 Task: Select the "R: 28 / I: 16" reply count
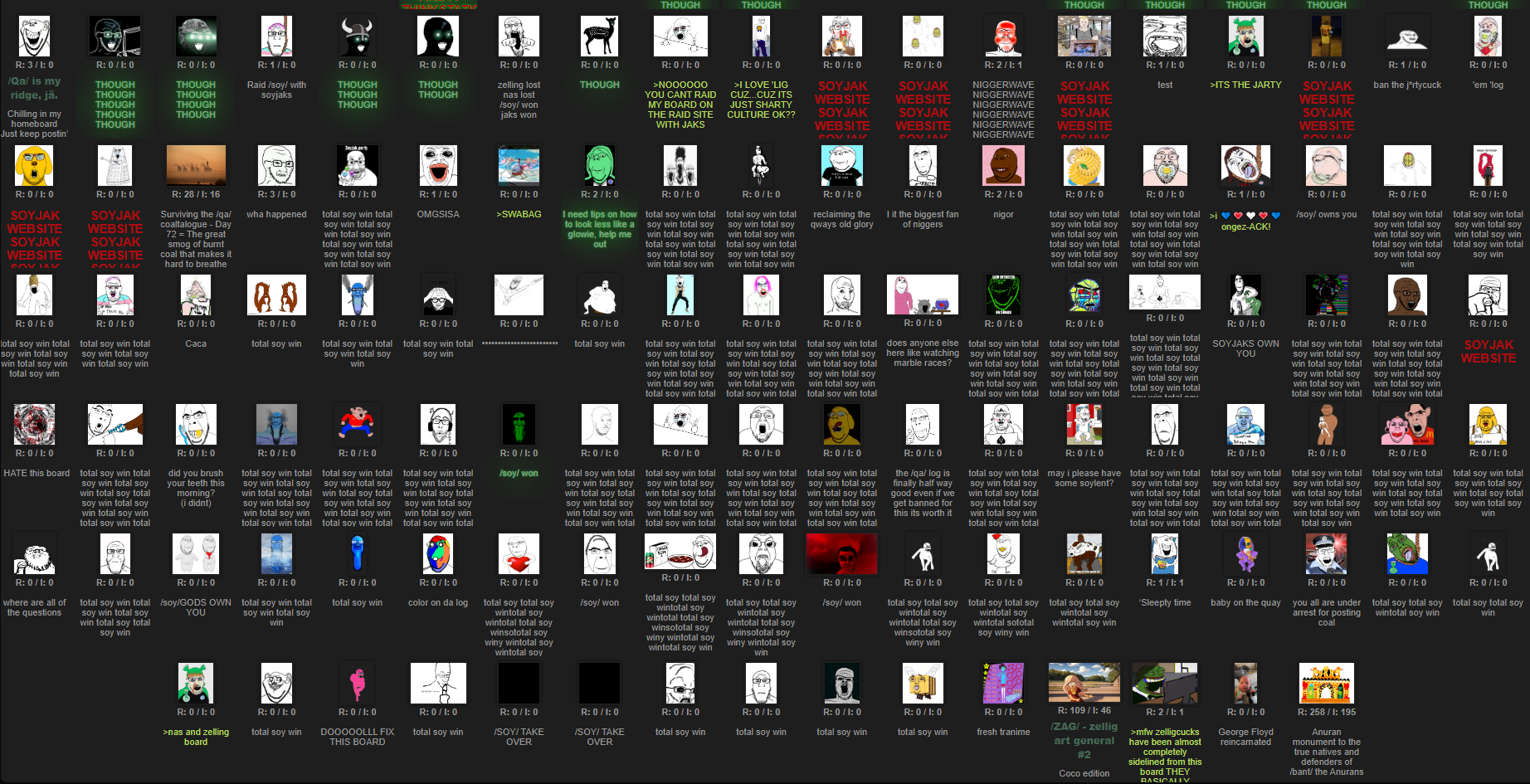tap(196, 194)
